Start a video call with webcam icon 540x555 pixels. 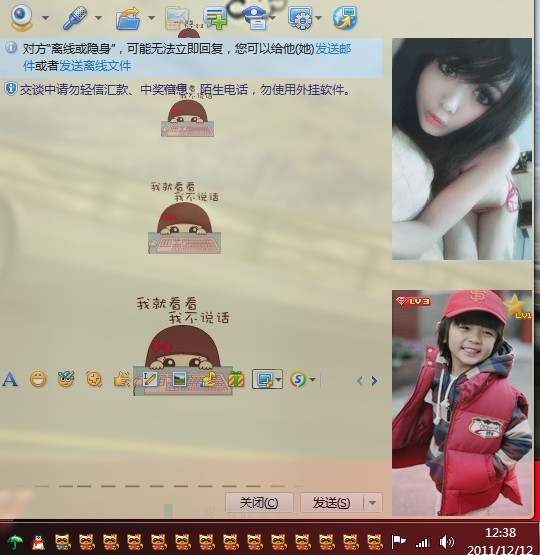pyautogui.click(x=21, y=17)
